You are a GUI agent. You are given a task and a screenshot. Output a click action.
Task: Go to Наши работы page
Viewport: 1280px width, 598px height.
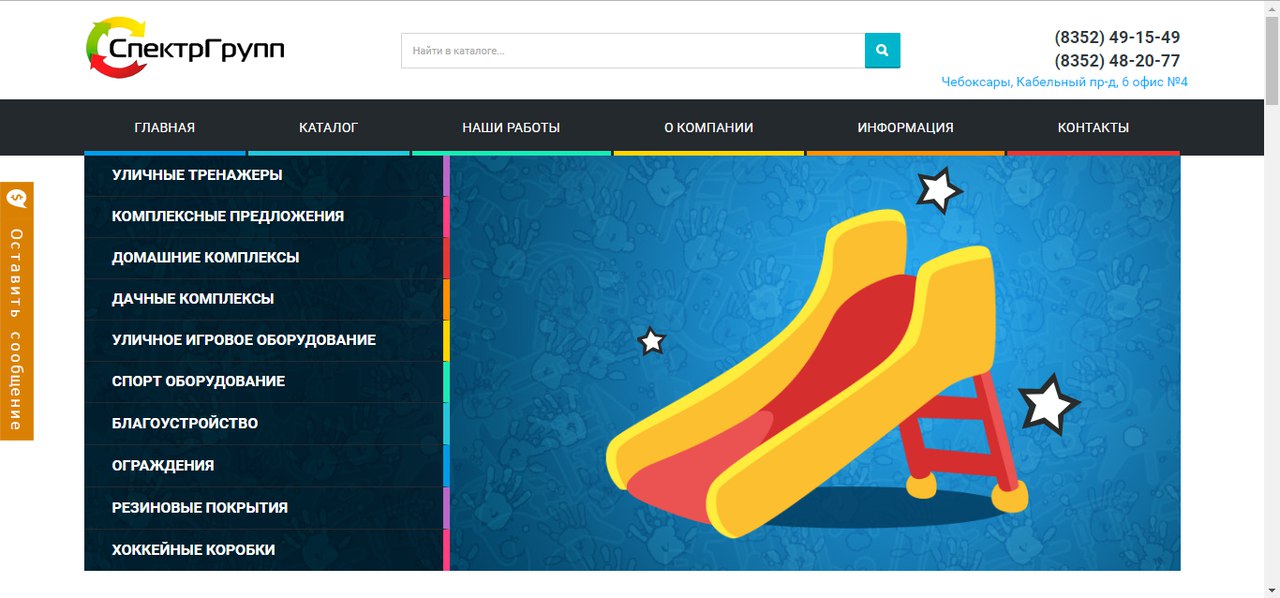coord(511,127)
